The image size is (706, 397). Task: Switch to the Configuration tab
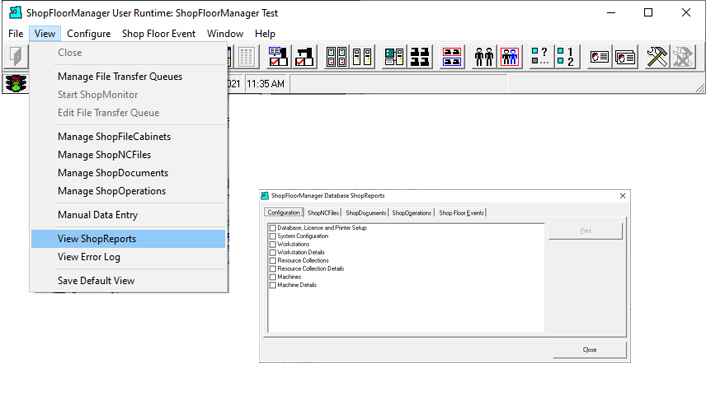click(x=284, y=212)
